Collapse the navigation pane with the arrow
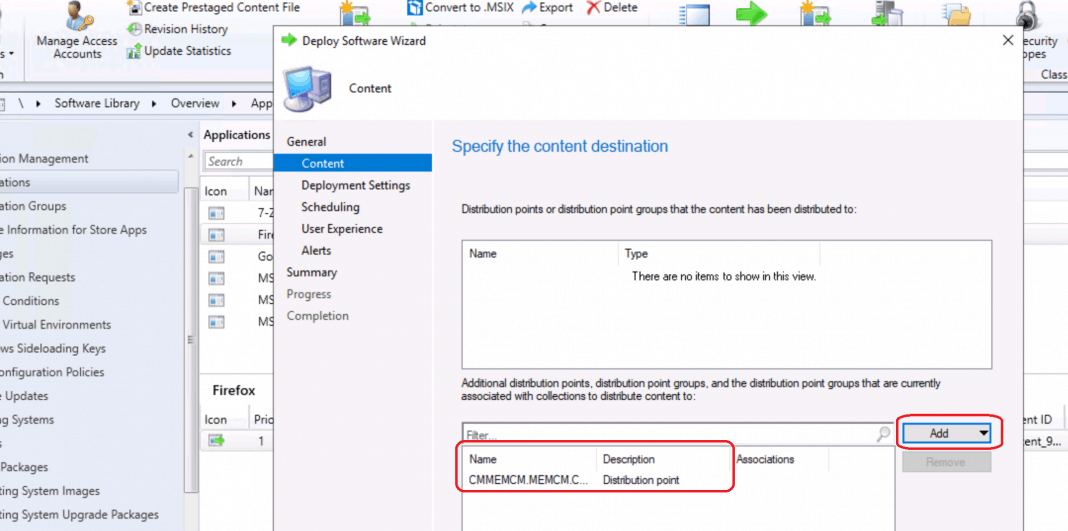1068x531 pixels. (191, 135)
